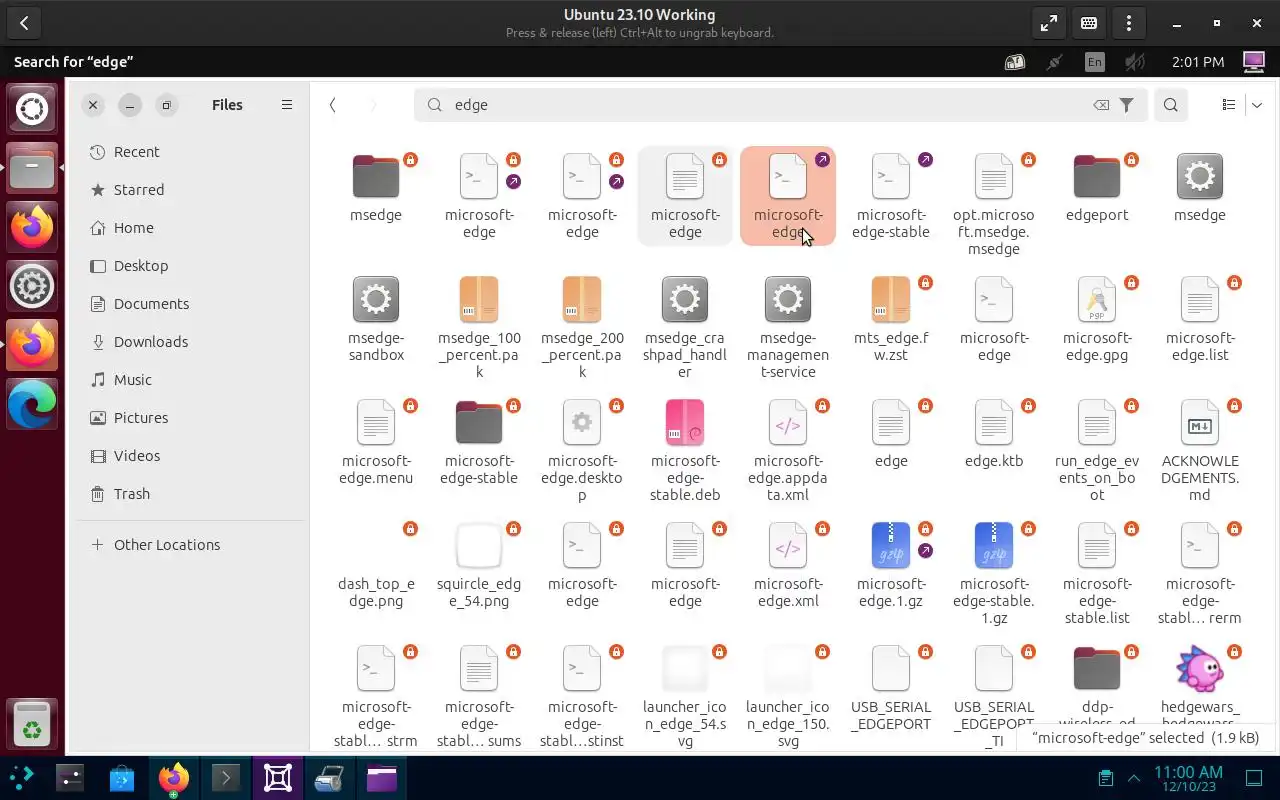Select the microsoft-edge-stable.deb package

click(x=685, y=423)
